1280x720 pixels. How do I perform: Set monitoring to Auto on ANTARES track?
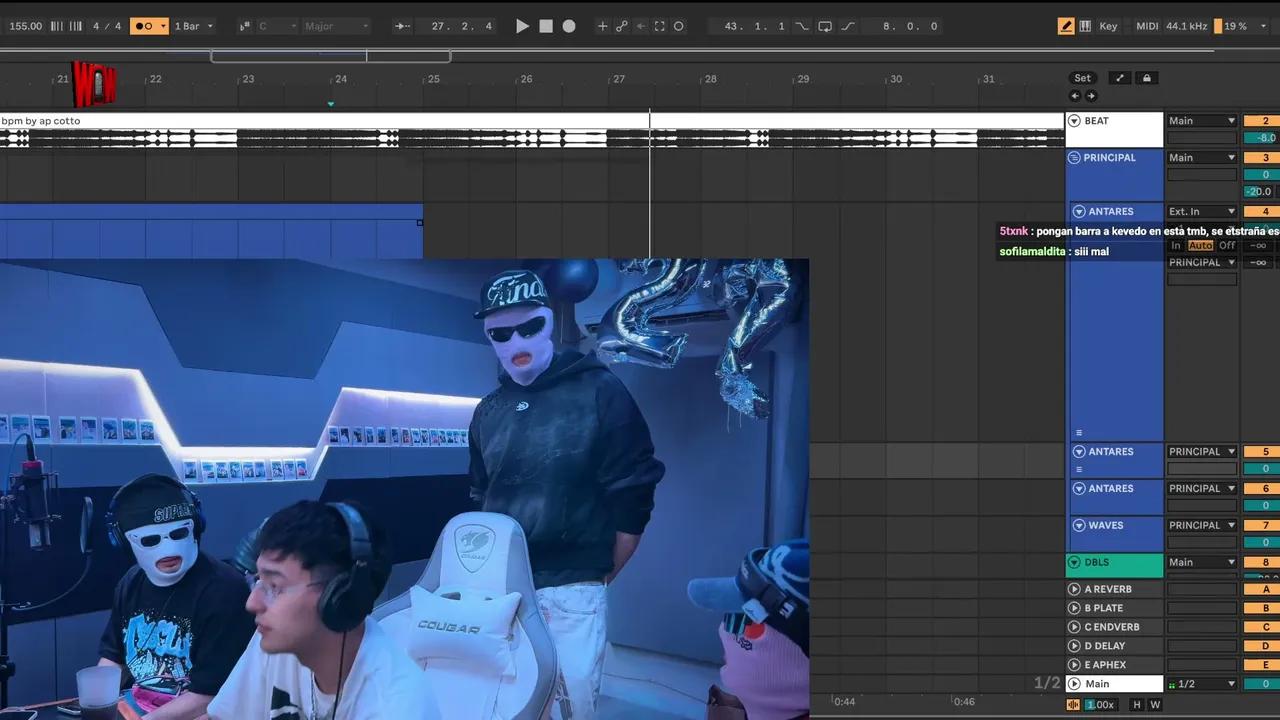[1200, 246]
